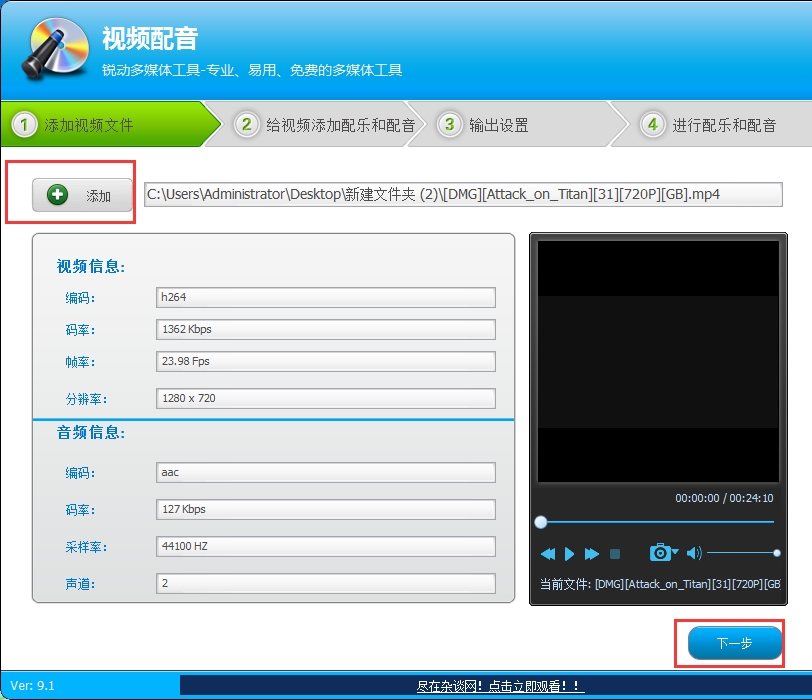Play the video preview
This screenshot has width=812, height=700.
pyautogui.click(x=569, y=554)
